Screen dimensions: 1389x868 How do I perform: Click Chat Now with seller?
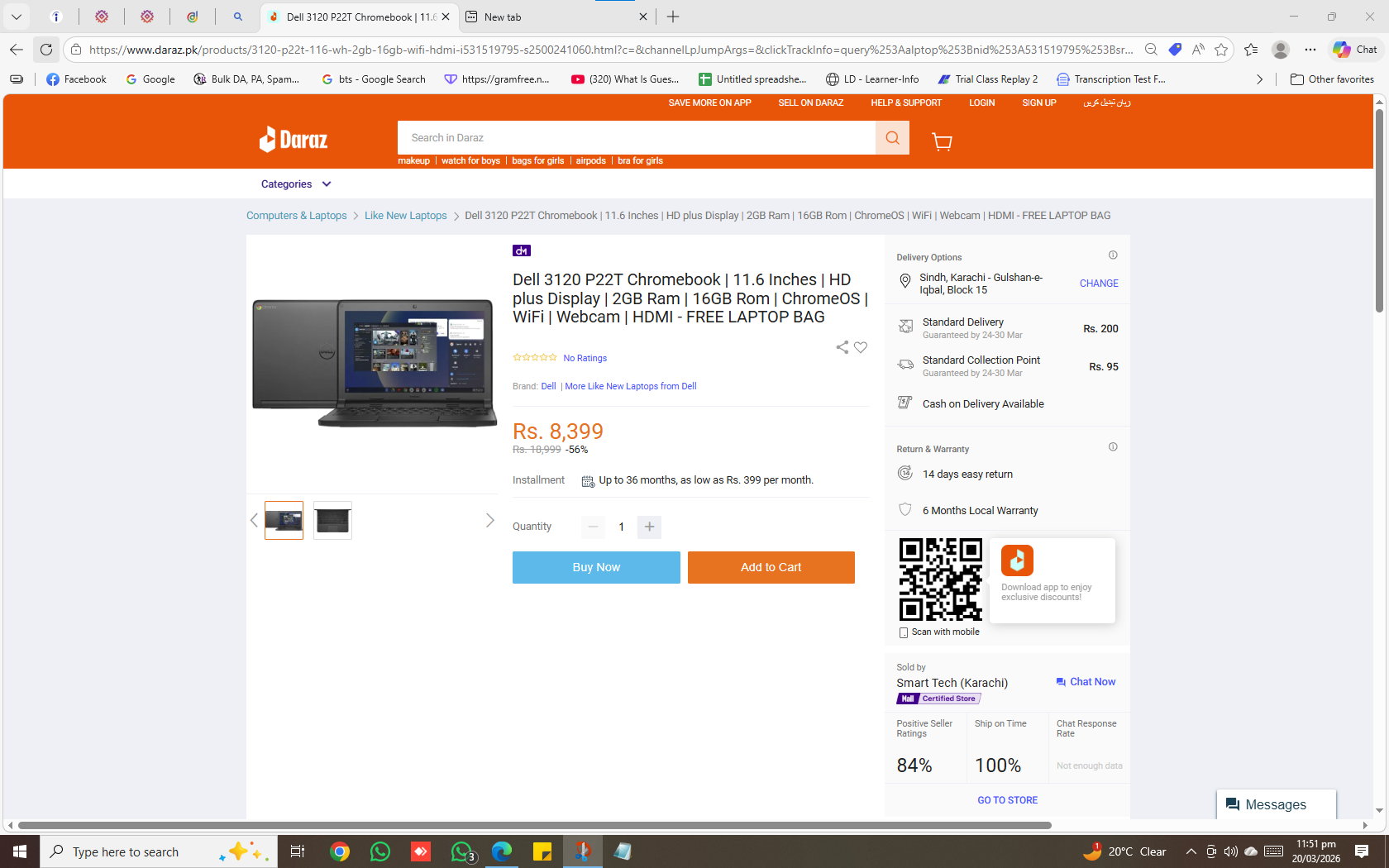click(x=1086, y=682)
